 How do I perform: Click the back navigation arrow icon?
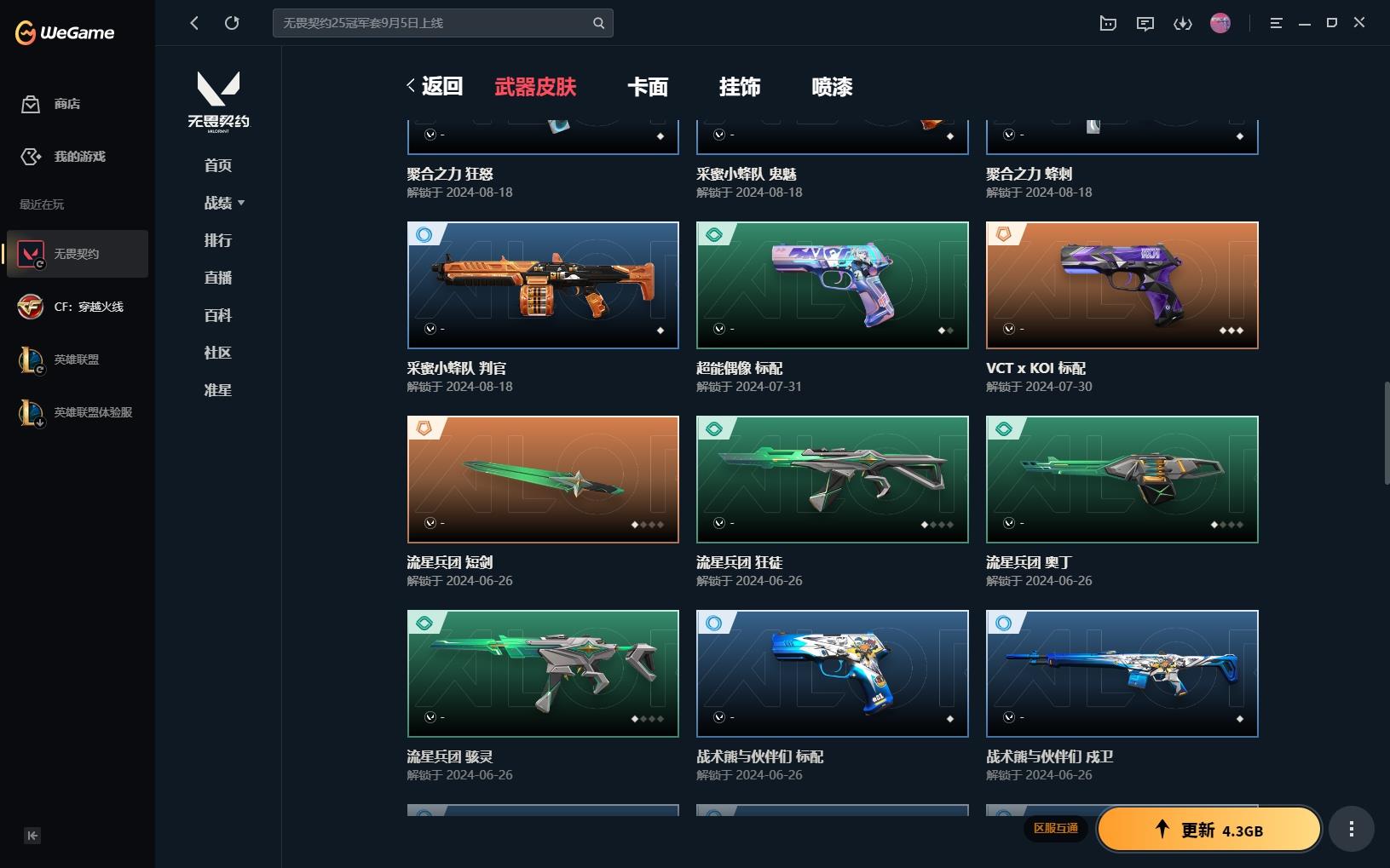194,23
